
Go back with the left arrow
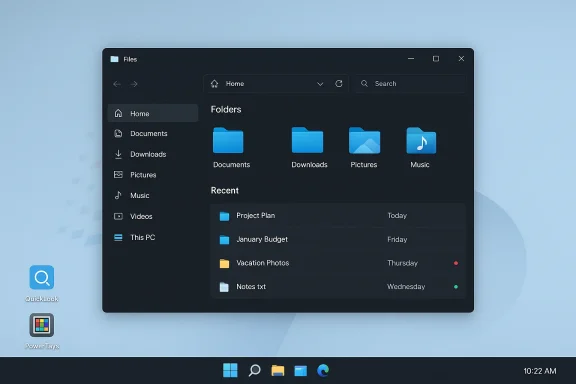point(117,84)
